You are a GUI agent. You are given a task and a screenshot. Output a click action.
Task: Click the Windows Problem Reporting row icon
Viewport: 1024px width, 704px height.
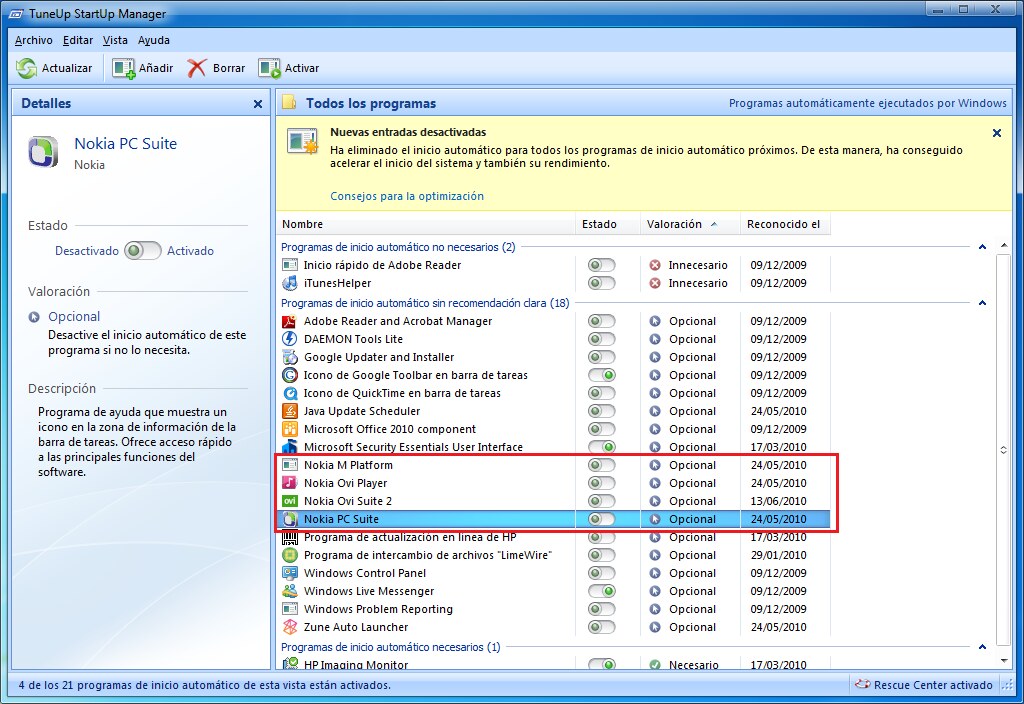click(289, 609)
